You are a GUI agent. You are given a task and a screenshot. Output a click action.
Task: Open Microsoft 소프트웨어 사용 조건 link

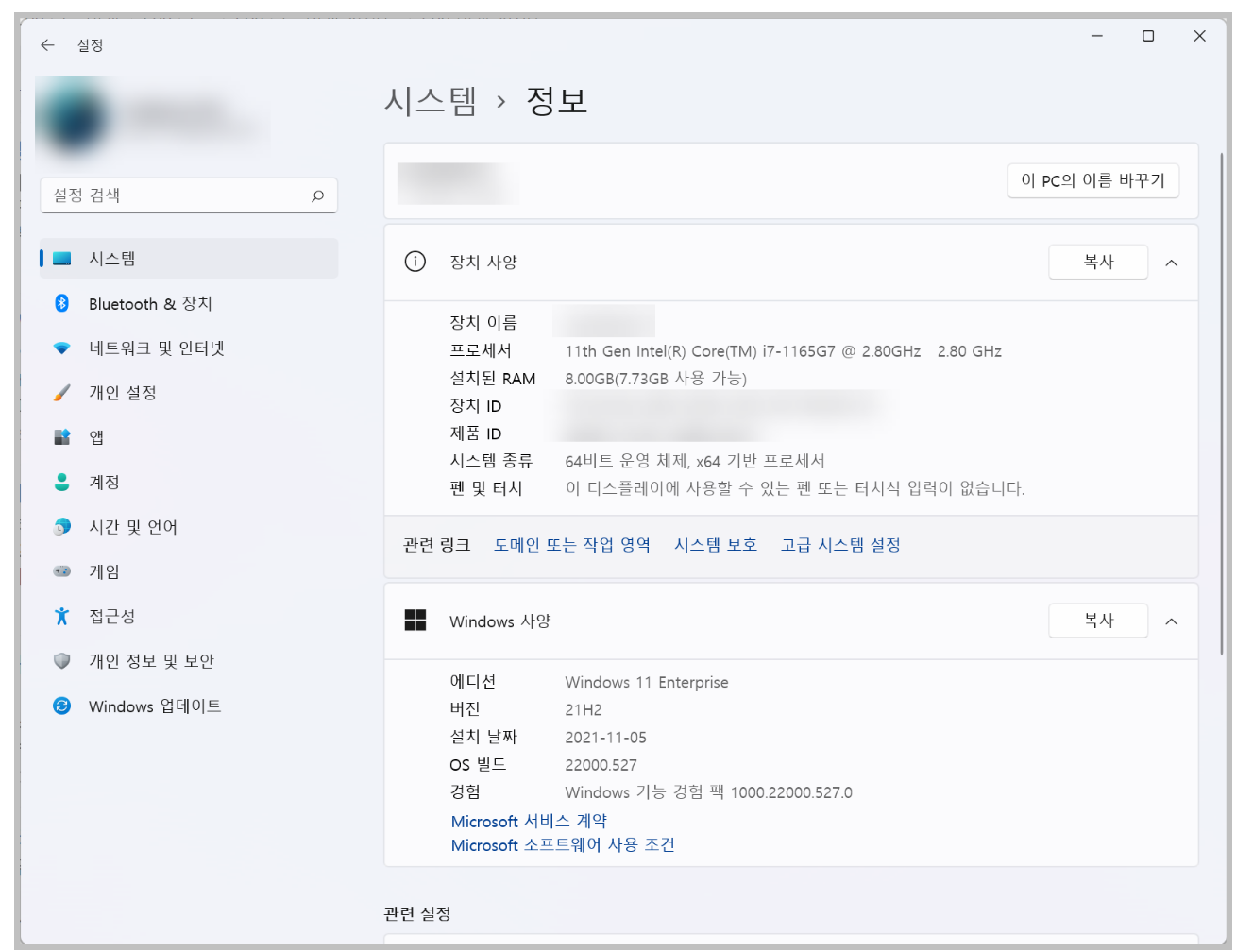tap(563, 845)
